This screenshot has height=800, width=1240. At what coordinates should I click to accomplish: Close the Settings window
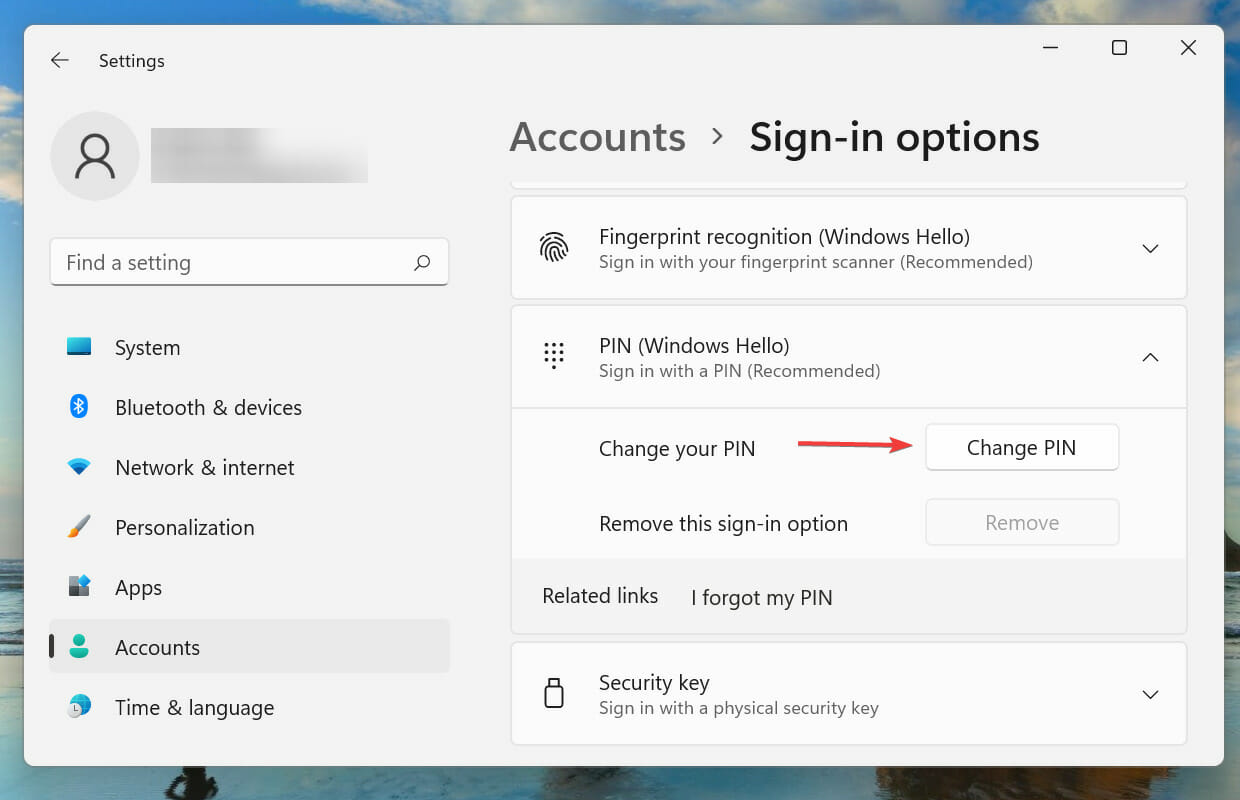point(1188,47)
